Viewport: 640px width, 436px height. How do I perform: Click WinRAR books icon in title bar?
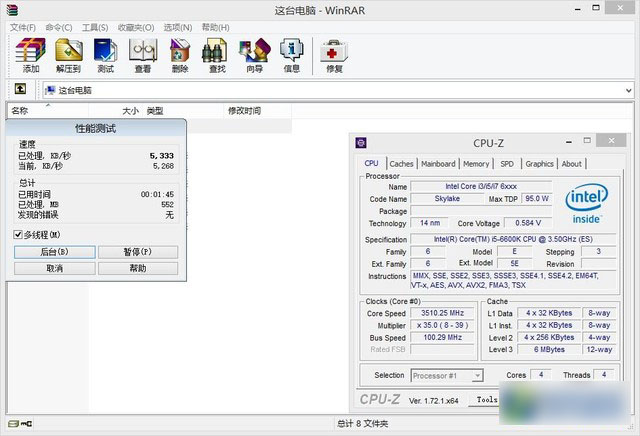coord(12,10)
